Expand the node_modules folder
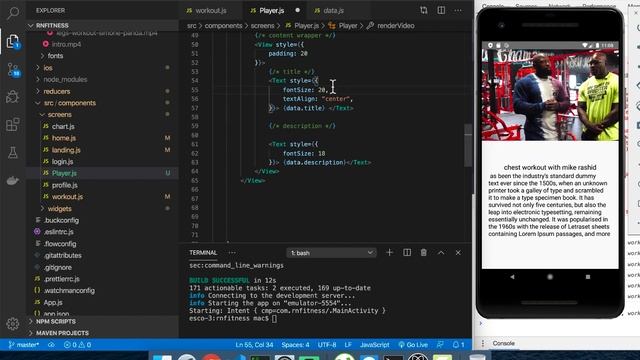The width and height of the screenshot is (640, 360). (x=65, y=80)
